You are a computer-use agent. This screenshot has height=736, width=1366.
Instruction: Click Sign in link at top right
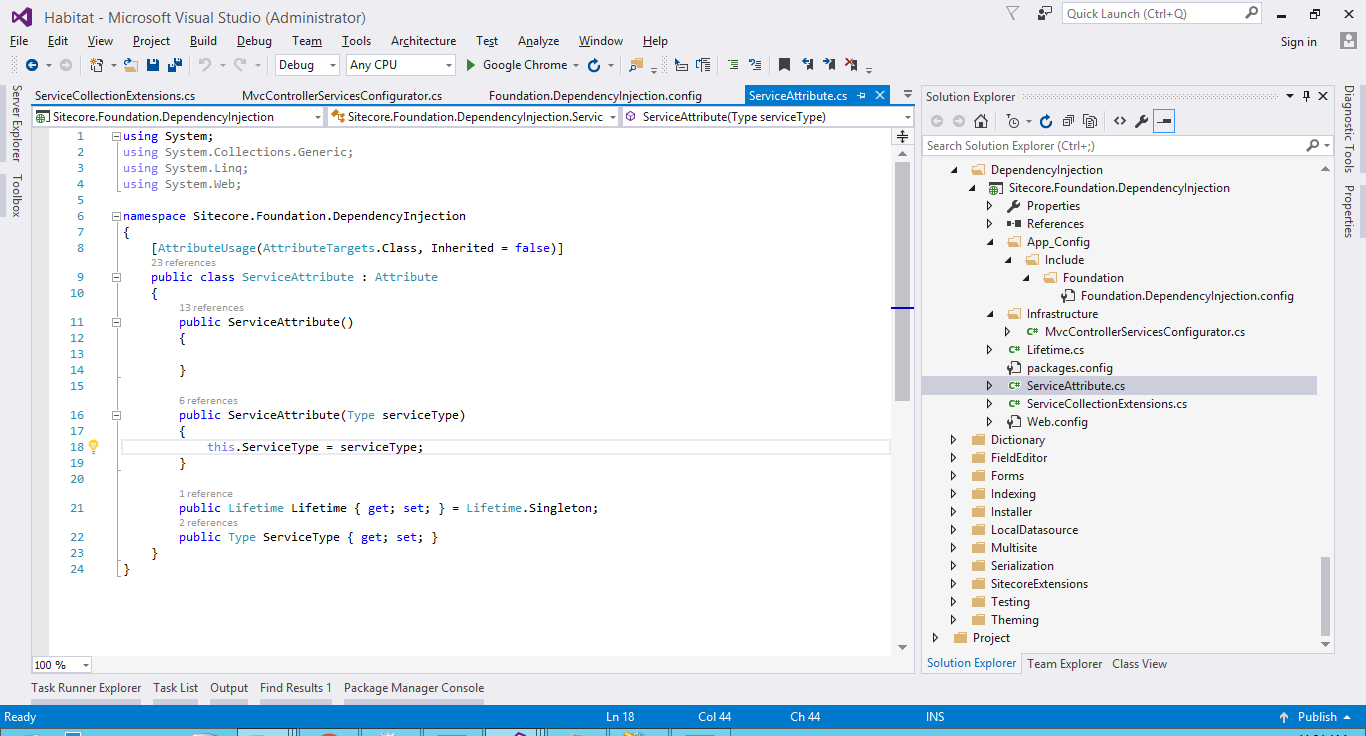pyautogui.click(x=1298, y=42)
